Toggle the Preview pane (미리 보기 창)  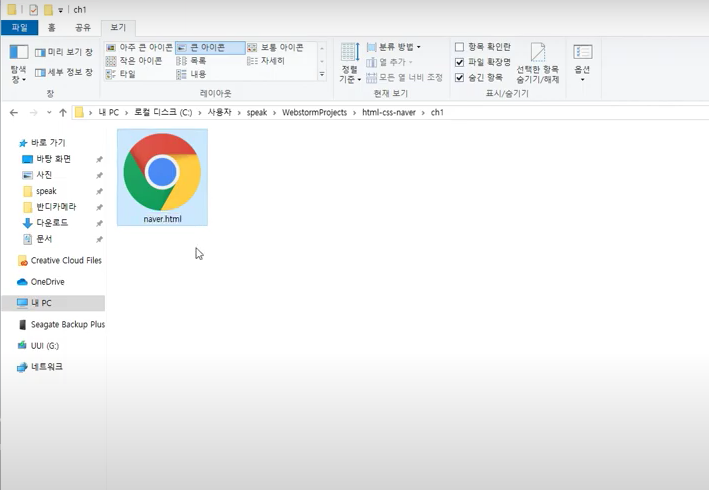tap(64, 52)
